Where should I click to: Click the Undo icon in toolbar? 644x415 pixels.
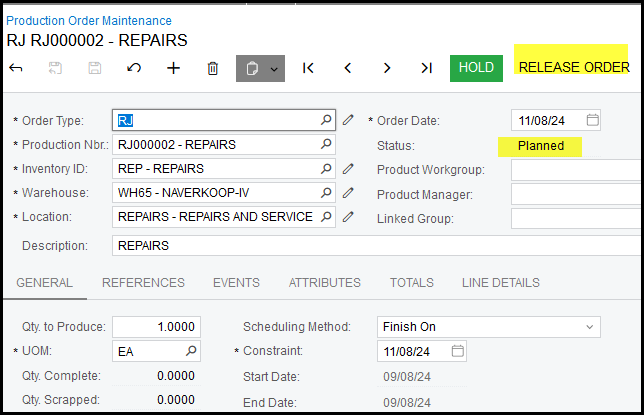[133, 68]
